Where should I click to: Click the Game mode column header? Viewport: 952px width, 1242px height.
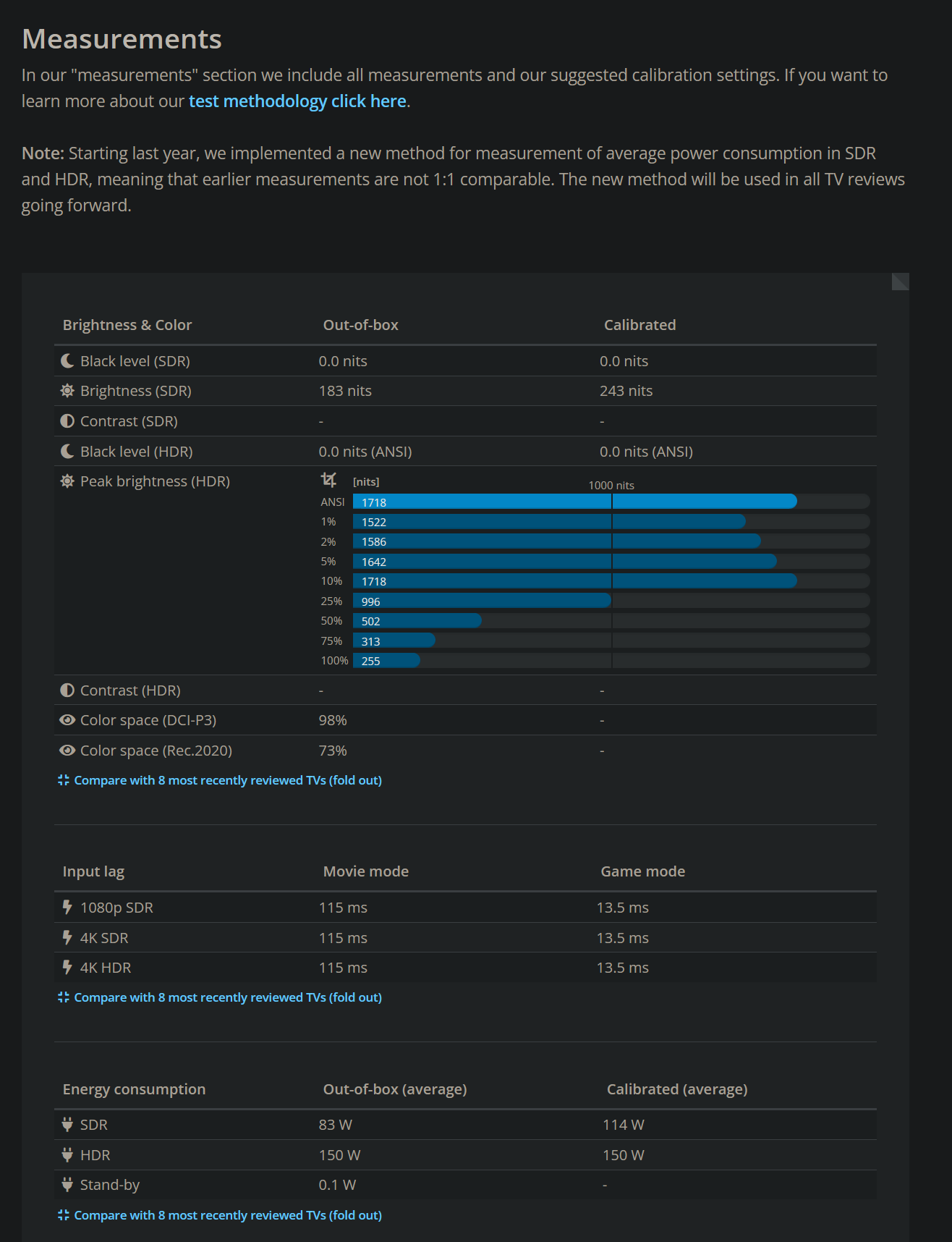pyautogui.click(x=642, y=871)
